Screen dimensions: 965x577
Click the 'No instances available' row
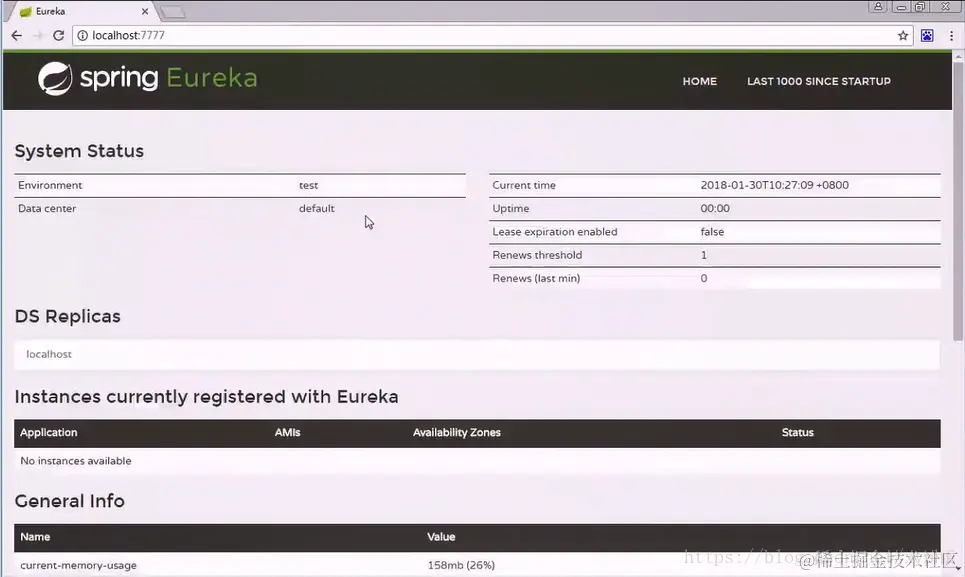click(477, 461)
